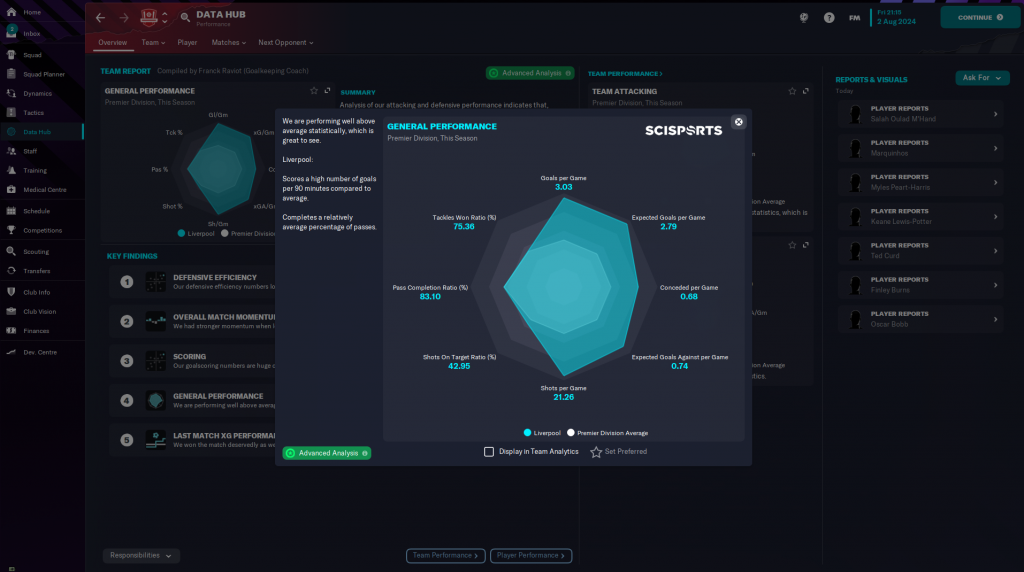Toggle Set Preferred star in popup

coord(596,452)
